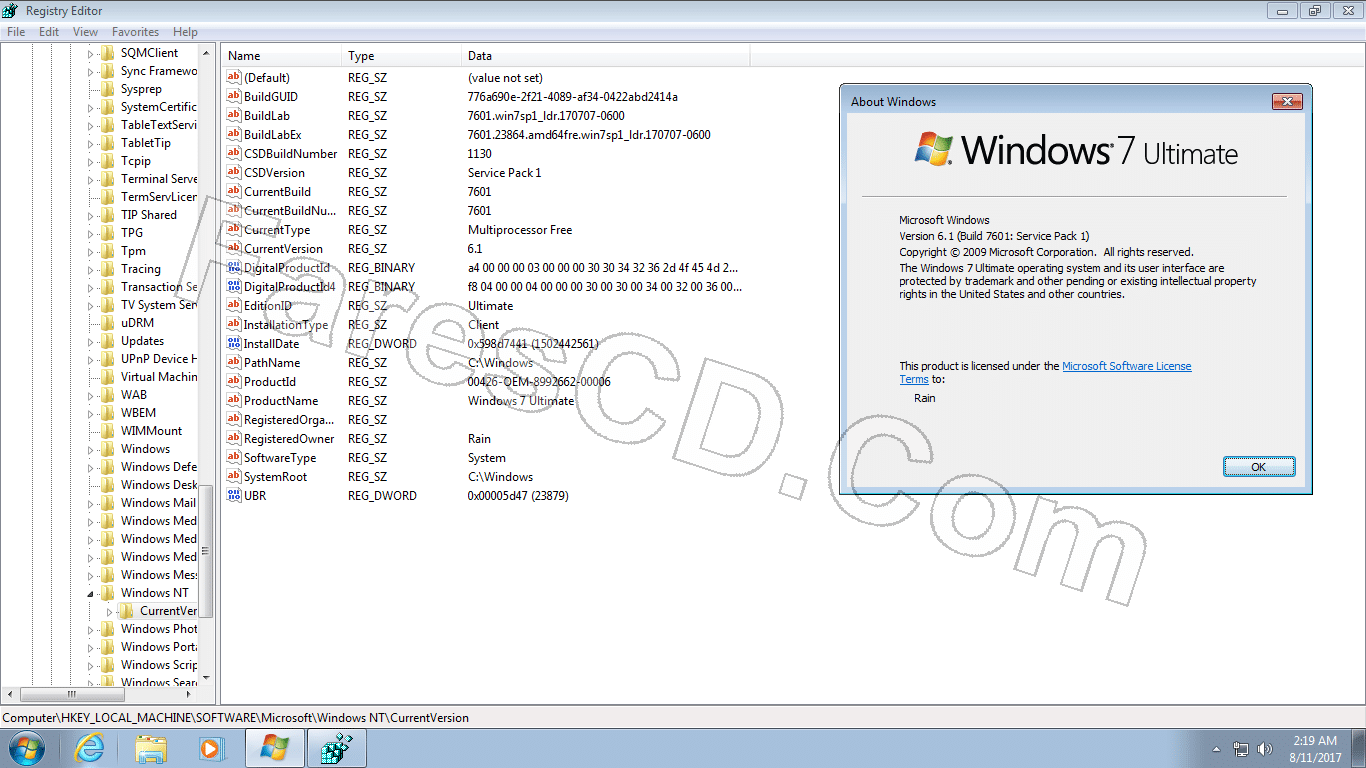Screen dimensions: 1366x768
Task: Click the WBEM folder icon
Action: (x=107, y=413)
